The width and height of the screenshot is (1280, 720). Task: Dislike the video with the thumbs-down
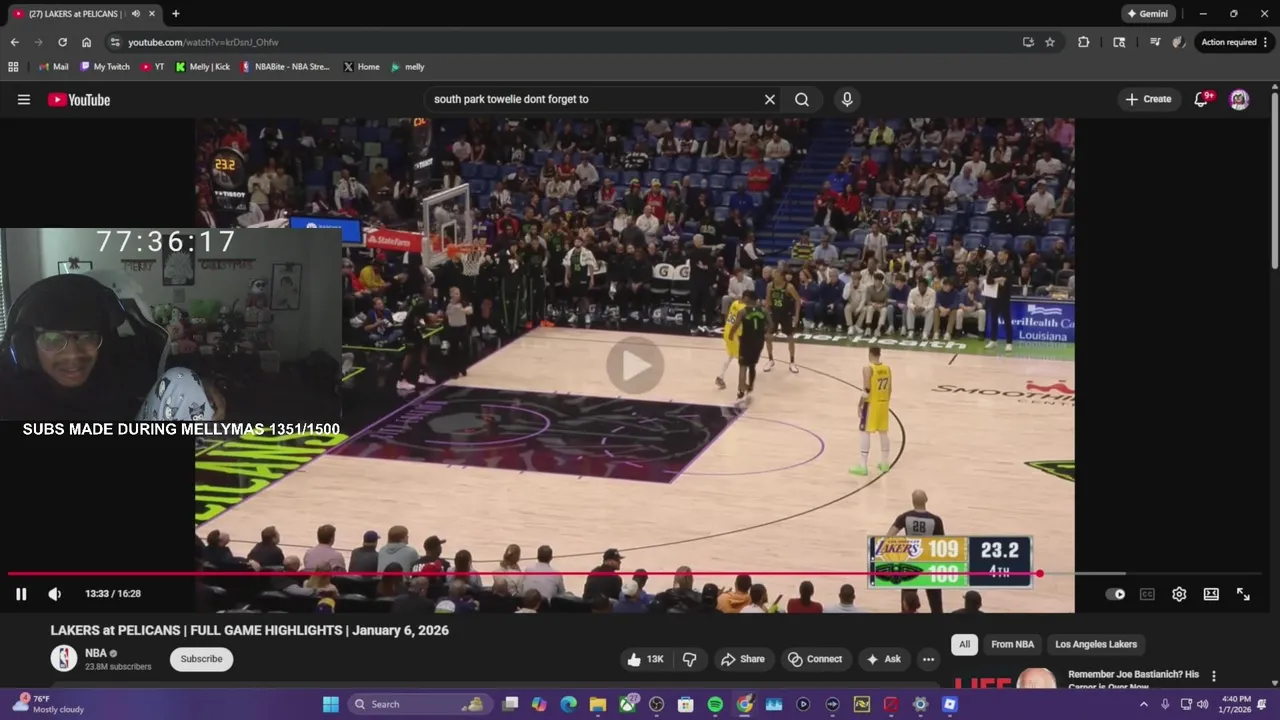[690, 659]
